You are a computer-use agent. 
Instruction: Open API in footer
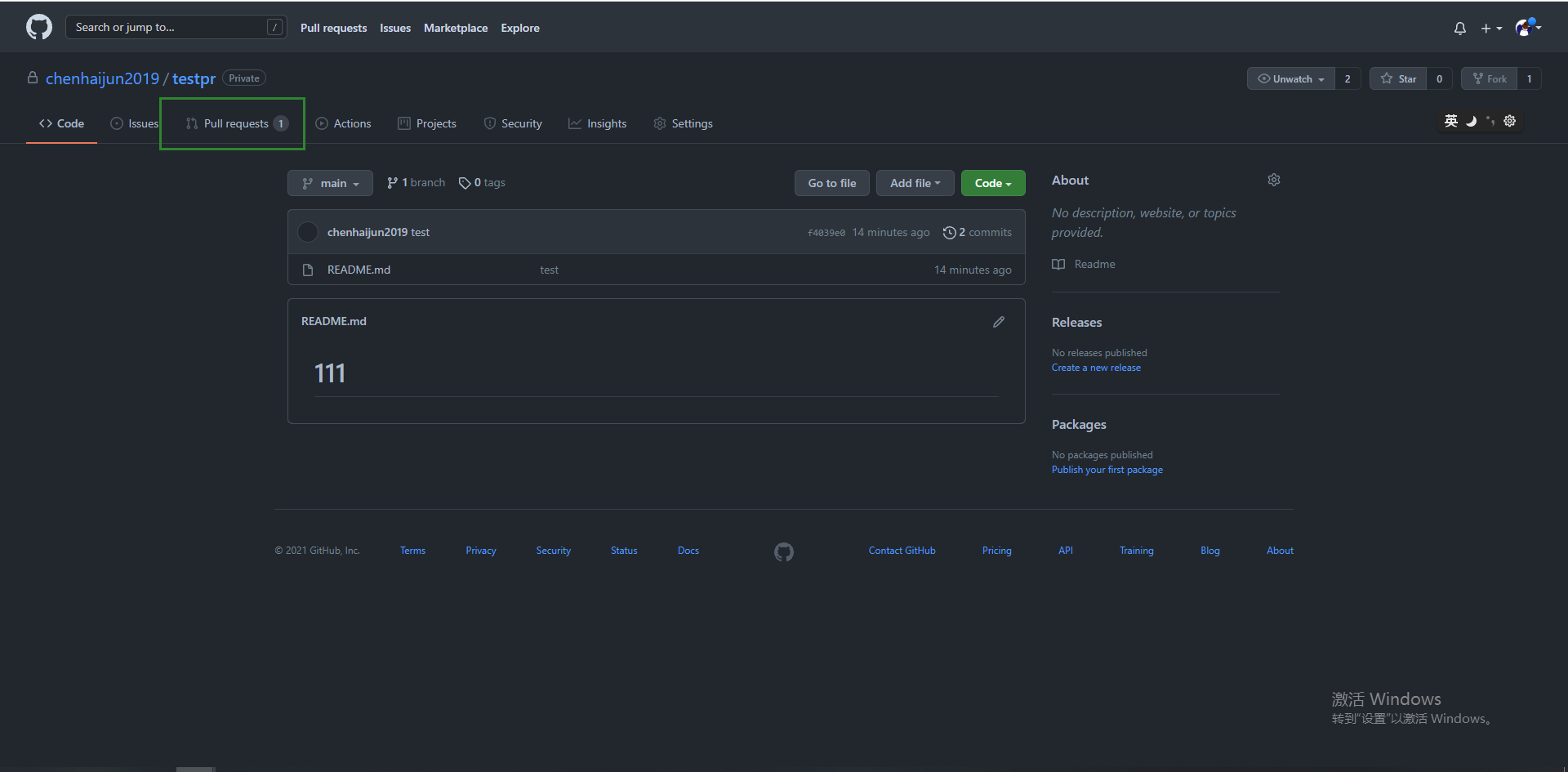click(1066, 551)
